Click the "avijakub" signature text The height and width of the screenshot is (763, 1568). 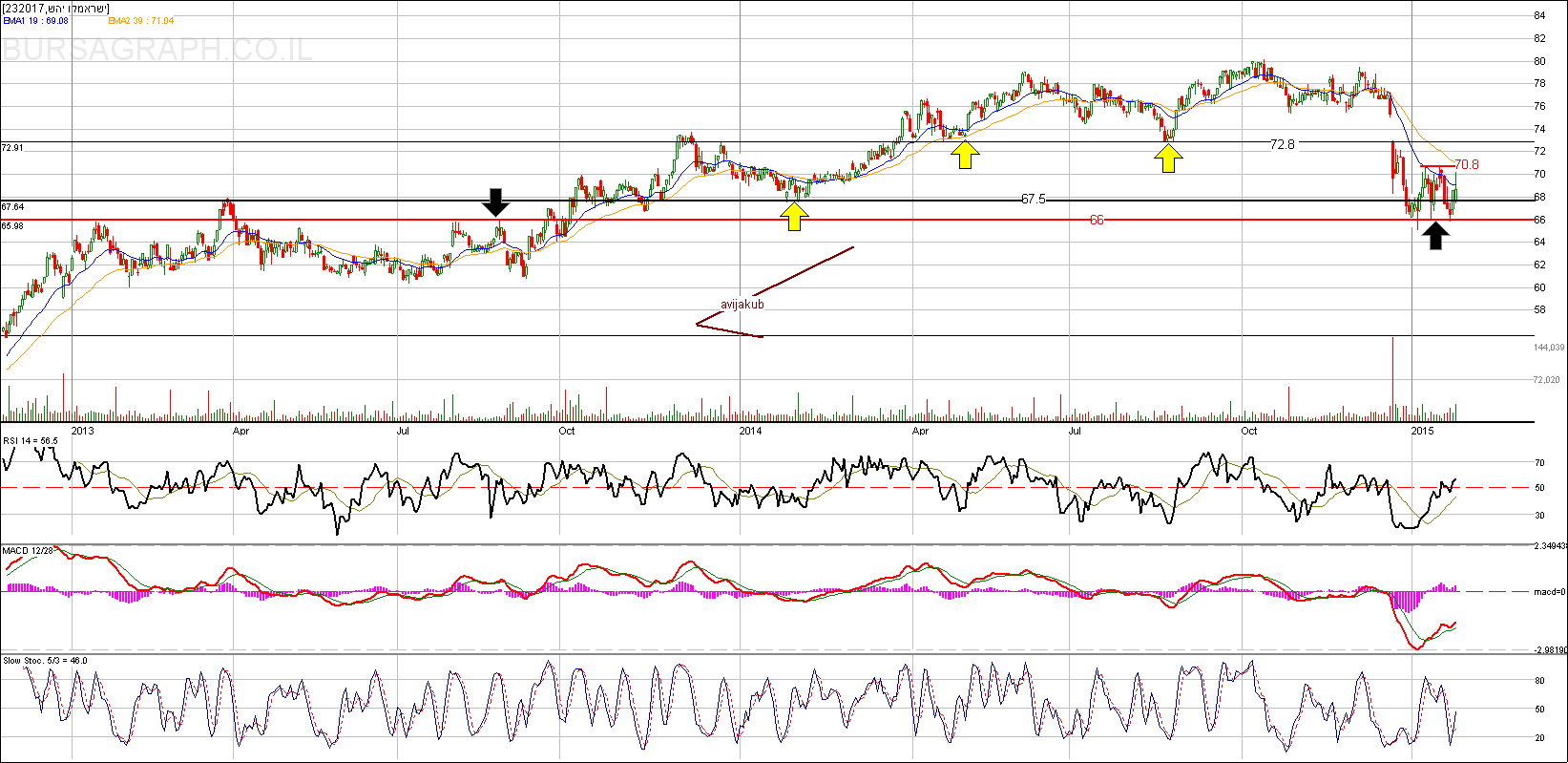coord(742,305)
